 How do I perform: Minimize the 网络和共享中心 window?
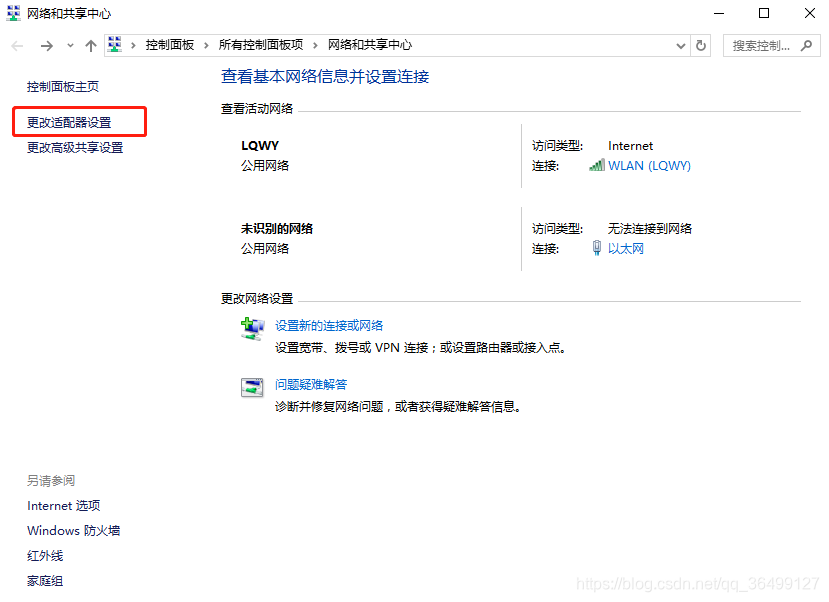[x=719, y=13]
